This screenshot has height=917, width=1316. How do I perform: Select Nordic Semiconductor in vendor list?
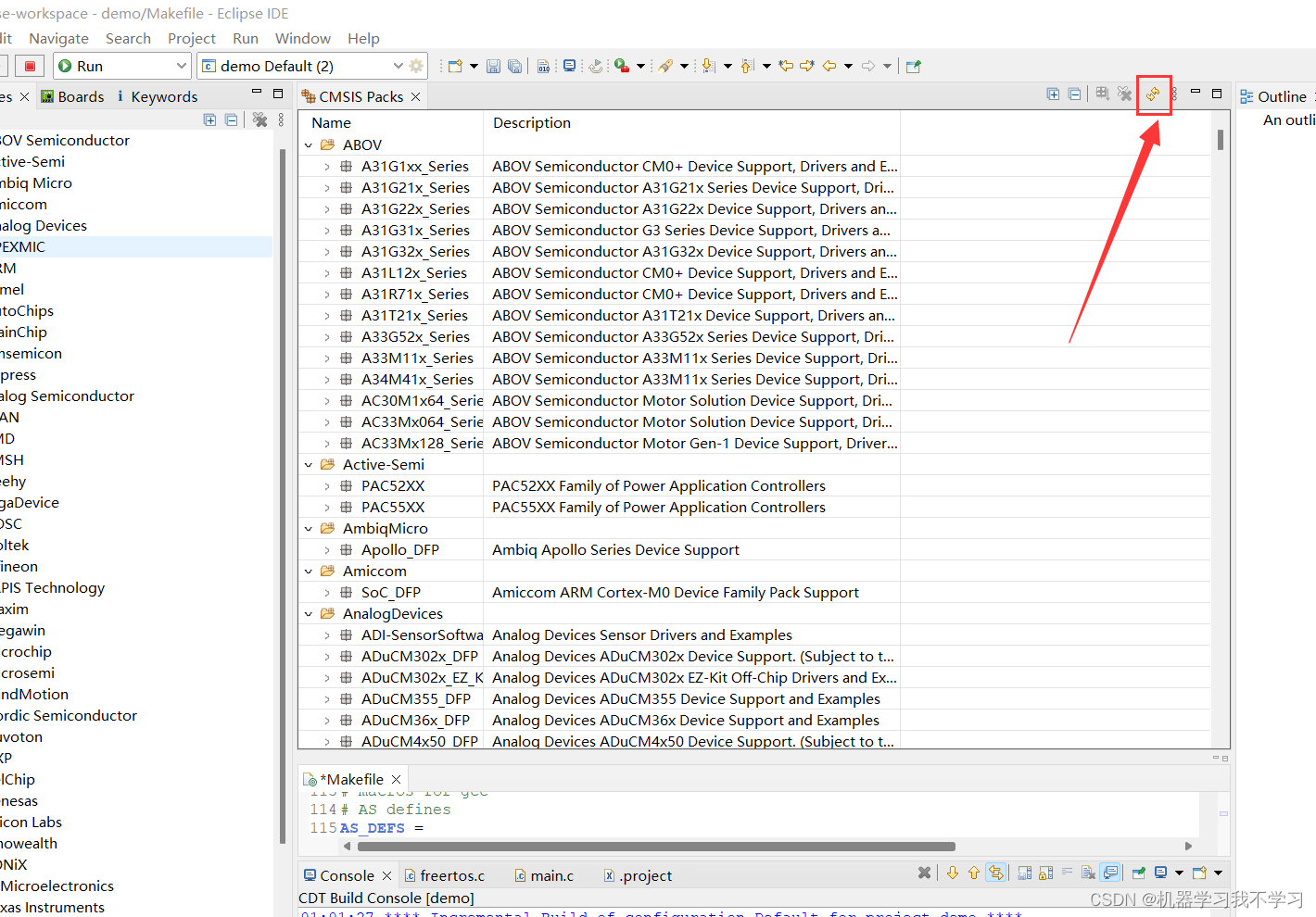pos(69,715)
